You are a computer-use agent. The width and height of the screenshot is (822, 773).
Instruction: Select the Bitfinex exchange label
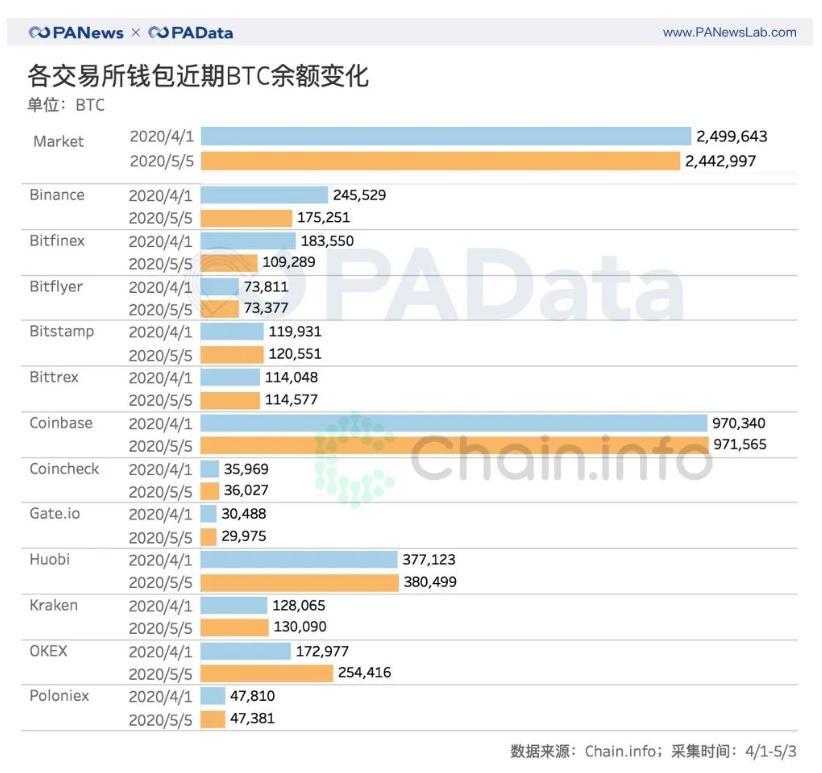(57, 241)
